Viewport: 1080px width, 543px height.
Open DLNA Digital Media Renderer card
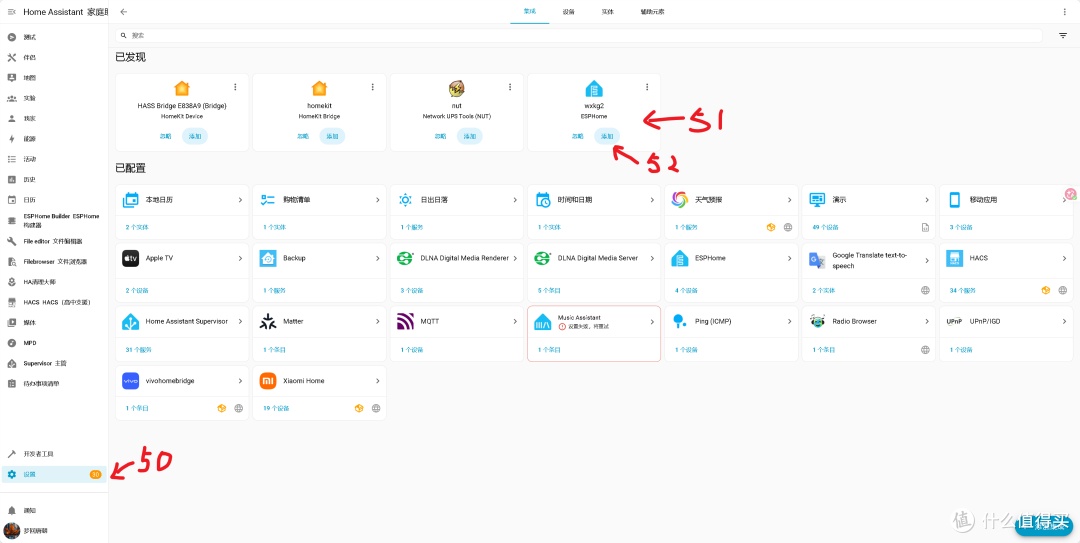pos(457,272)
